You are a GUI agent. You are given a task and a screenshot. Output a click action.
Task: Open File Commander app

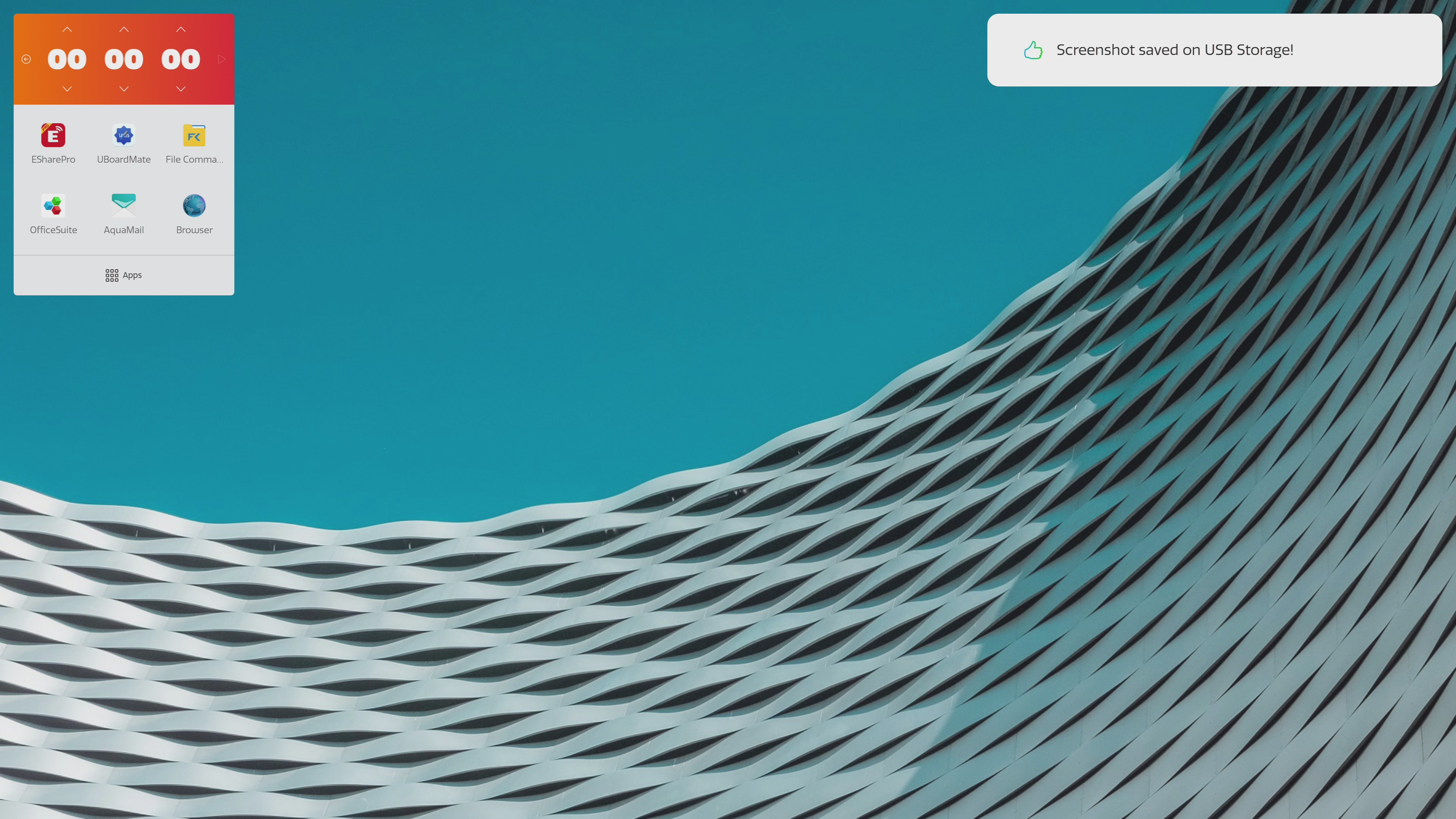pos(194,136)
